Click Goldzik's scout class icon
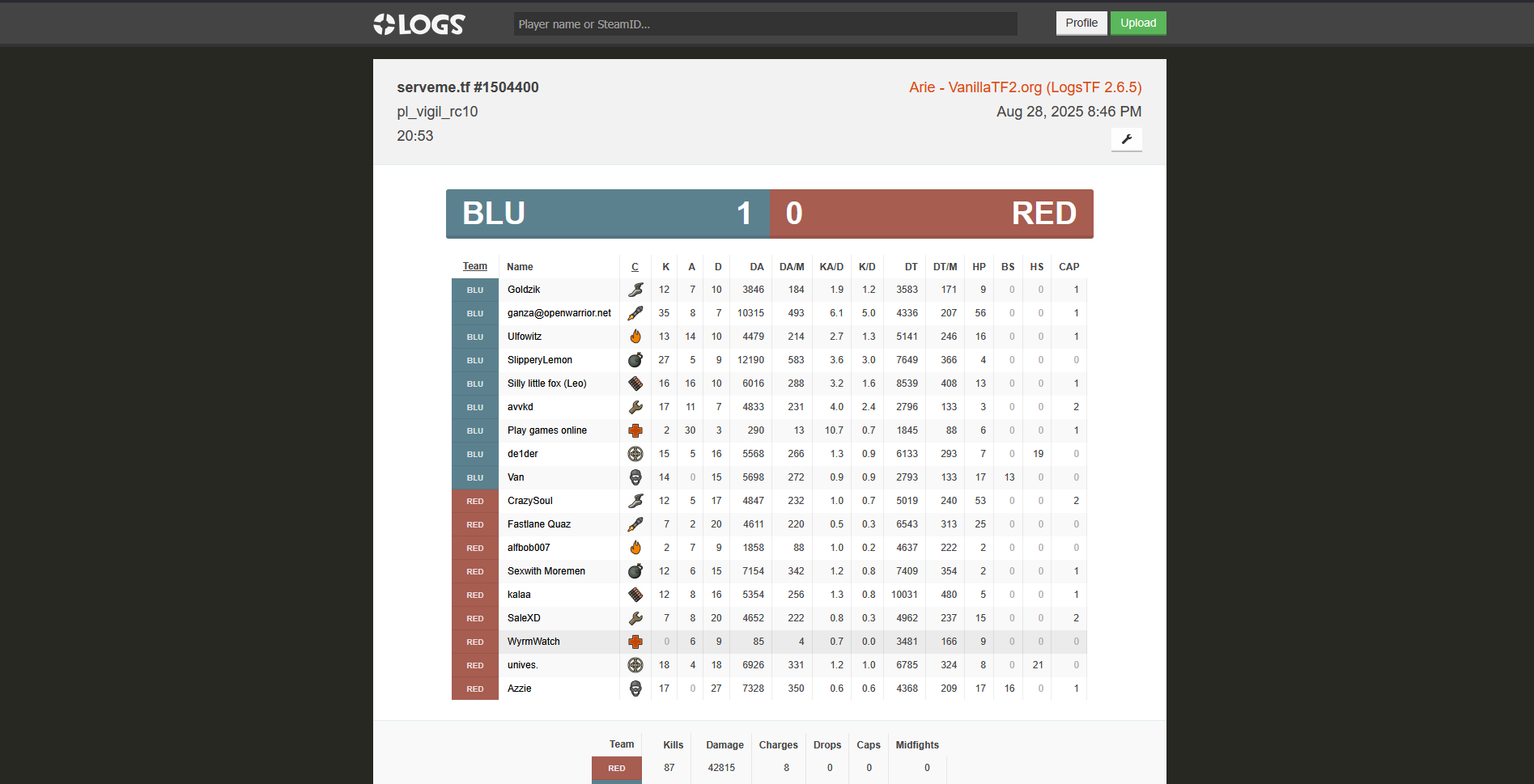Screen dimensions: 1534x784 click(x=635, y=290)
